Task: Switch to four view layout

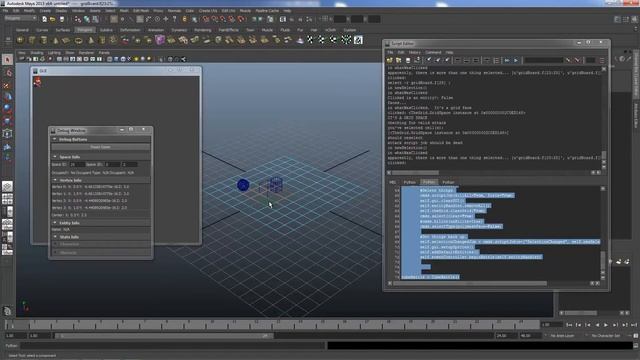Action: tap(7, 199)
